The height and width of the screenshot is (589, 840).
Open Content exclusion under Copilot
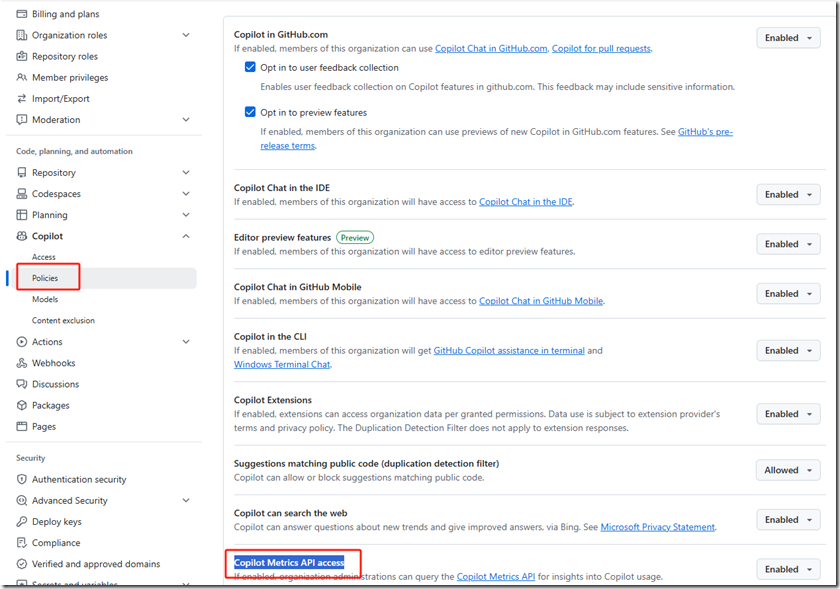[x=63, y=320]
